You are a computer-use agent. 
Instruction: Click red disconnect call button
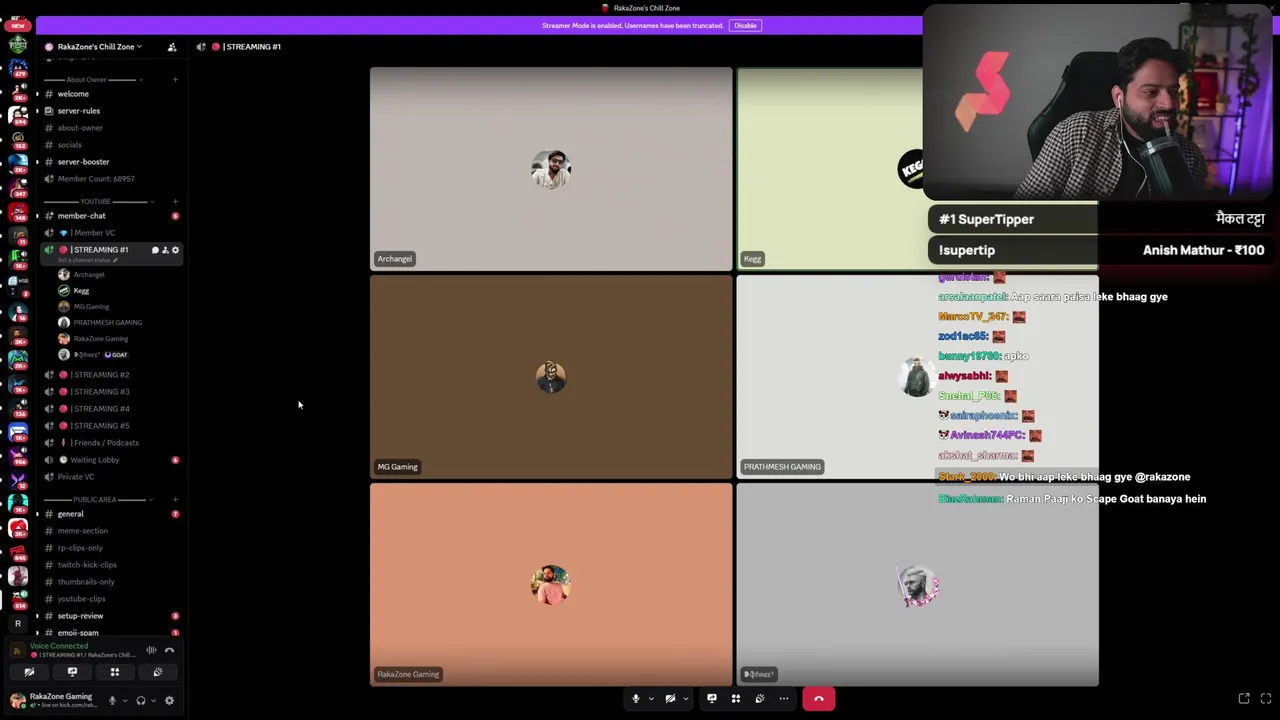819,699
